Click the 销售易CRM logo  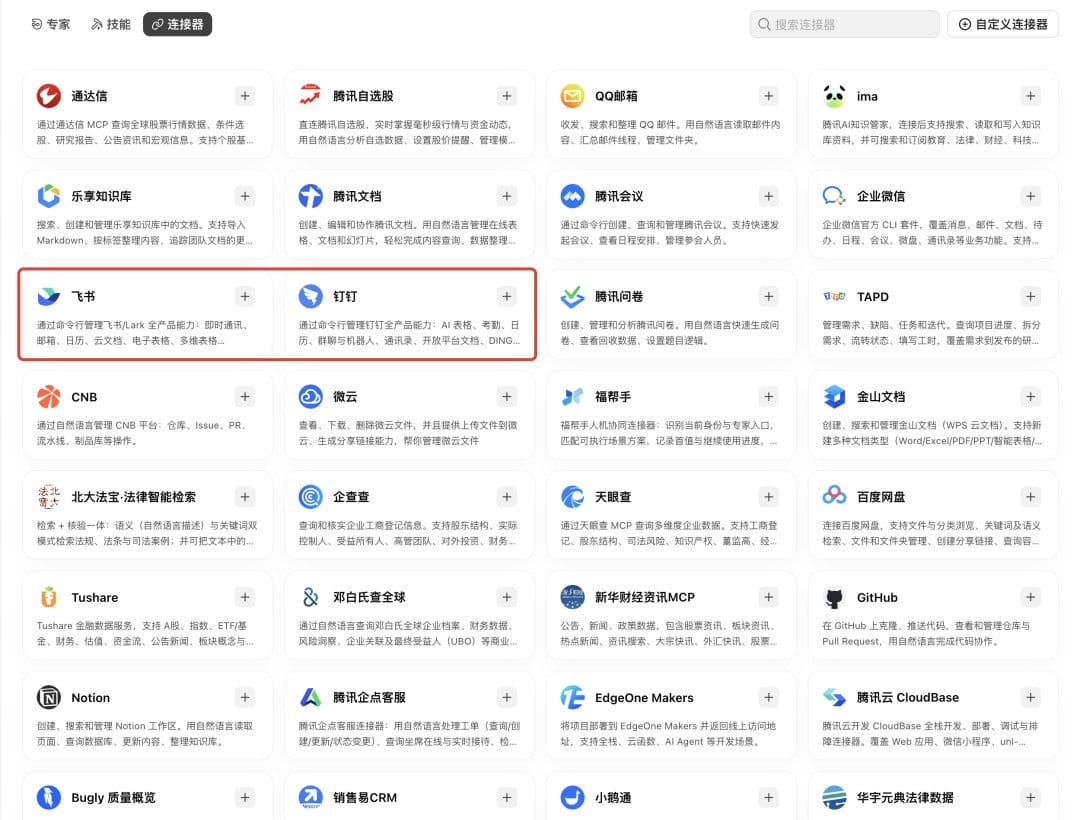pos(311,797)
